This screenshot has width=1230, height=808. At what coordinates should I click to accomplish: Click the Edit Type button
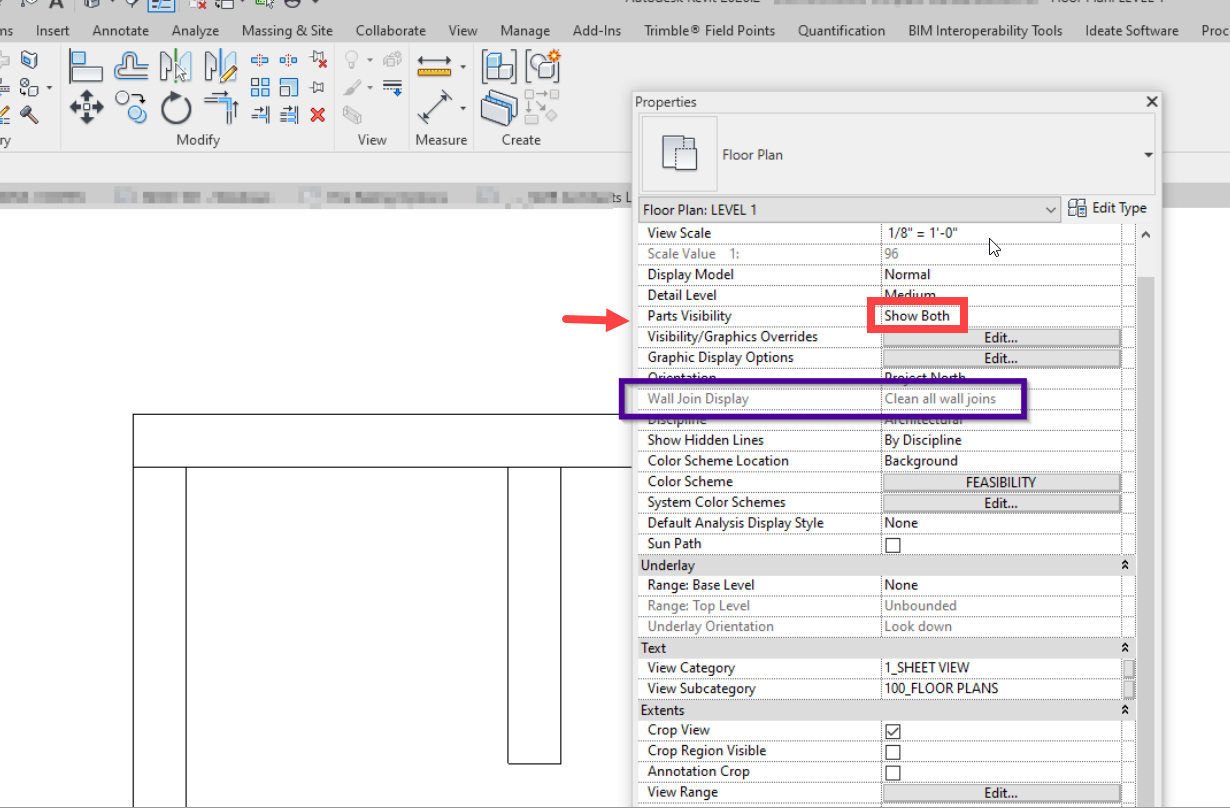point(1107,208)
